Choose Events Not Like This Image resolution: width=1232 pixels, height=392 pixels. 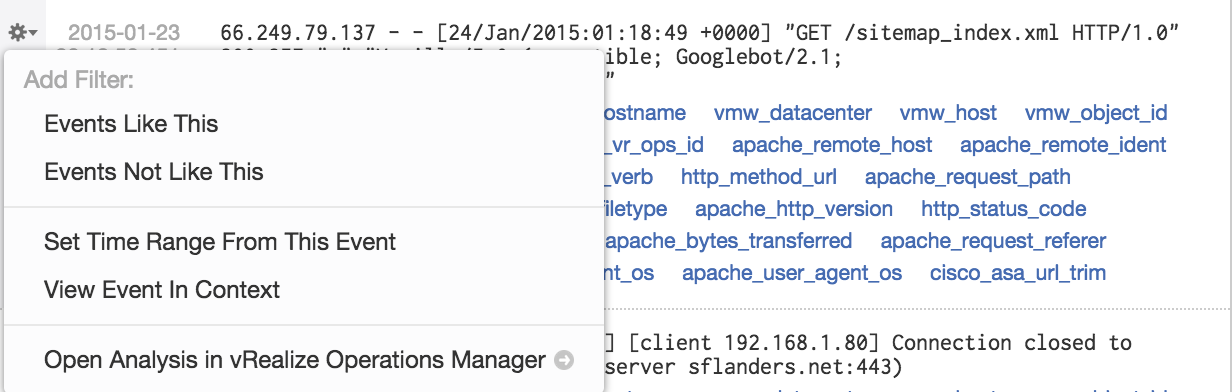click(x=154, y=172)
